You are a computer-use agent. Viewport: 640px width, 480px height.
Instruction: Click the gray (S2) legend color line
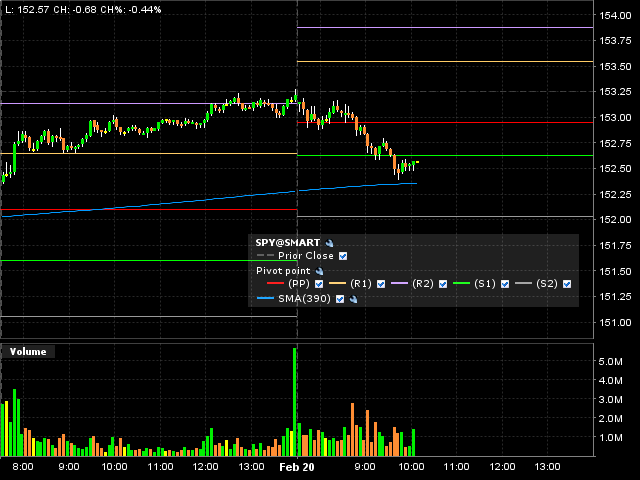(x=523, y=283)
